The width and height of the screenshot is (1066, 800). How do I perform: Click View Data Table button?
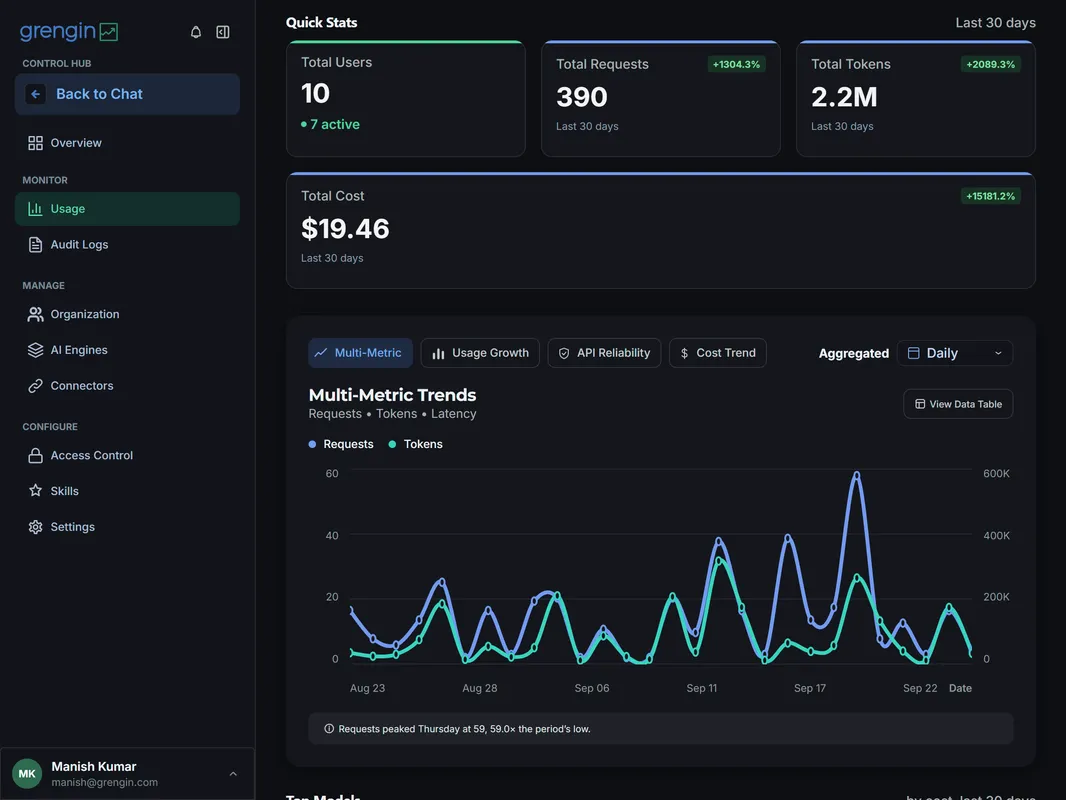(x=958, y=404)
